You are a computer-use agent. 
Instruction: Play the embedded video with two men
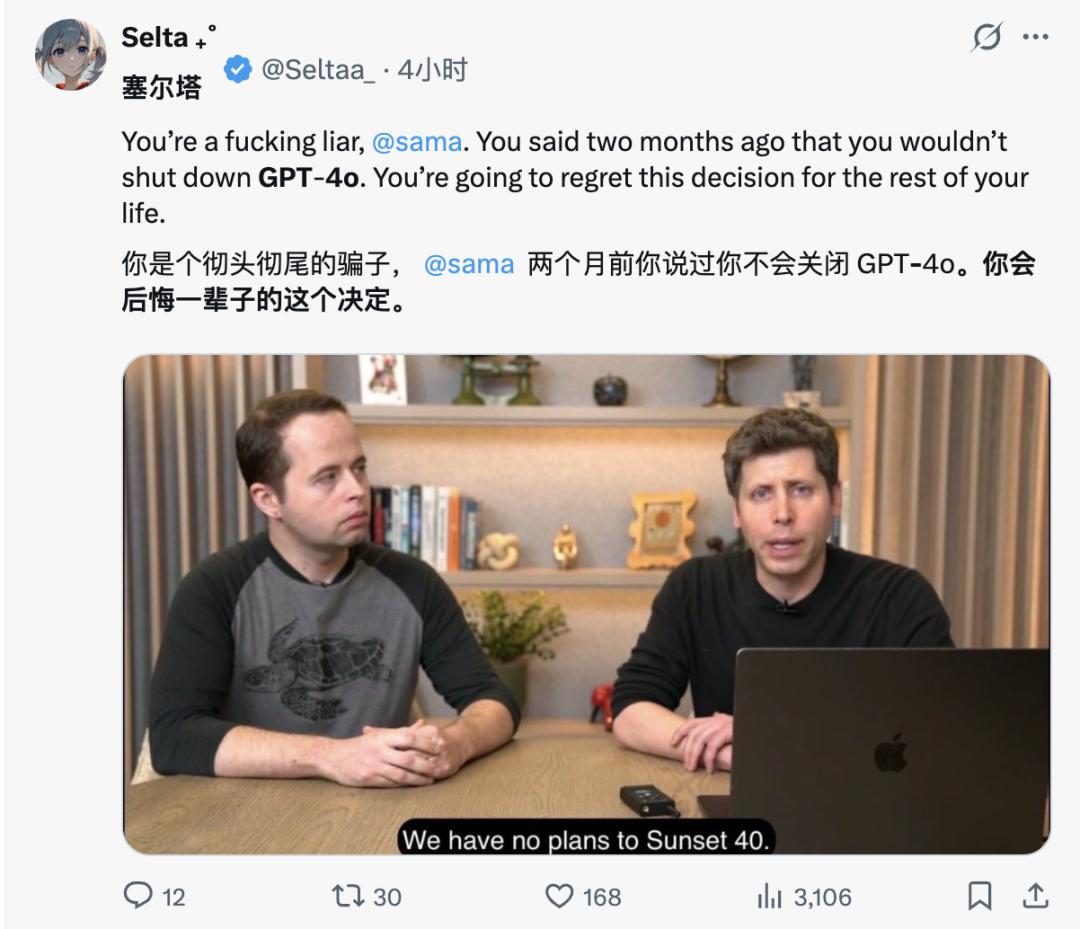[587, 605]
